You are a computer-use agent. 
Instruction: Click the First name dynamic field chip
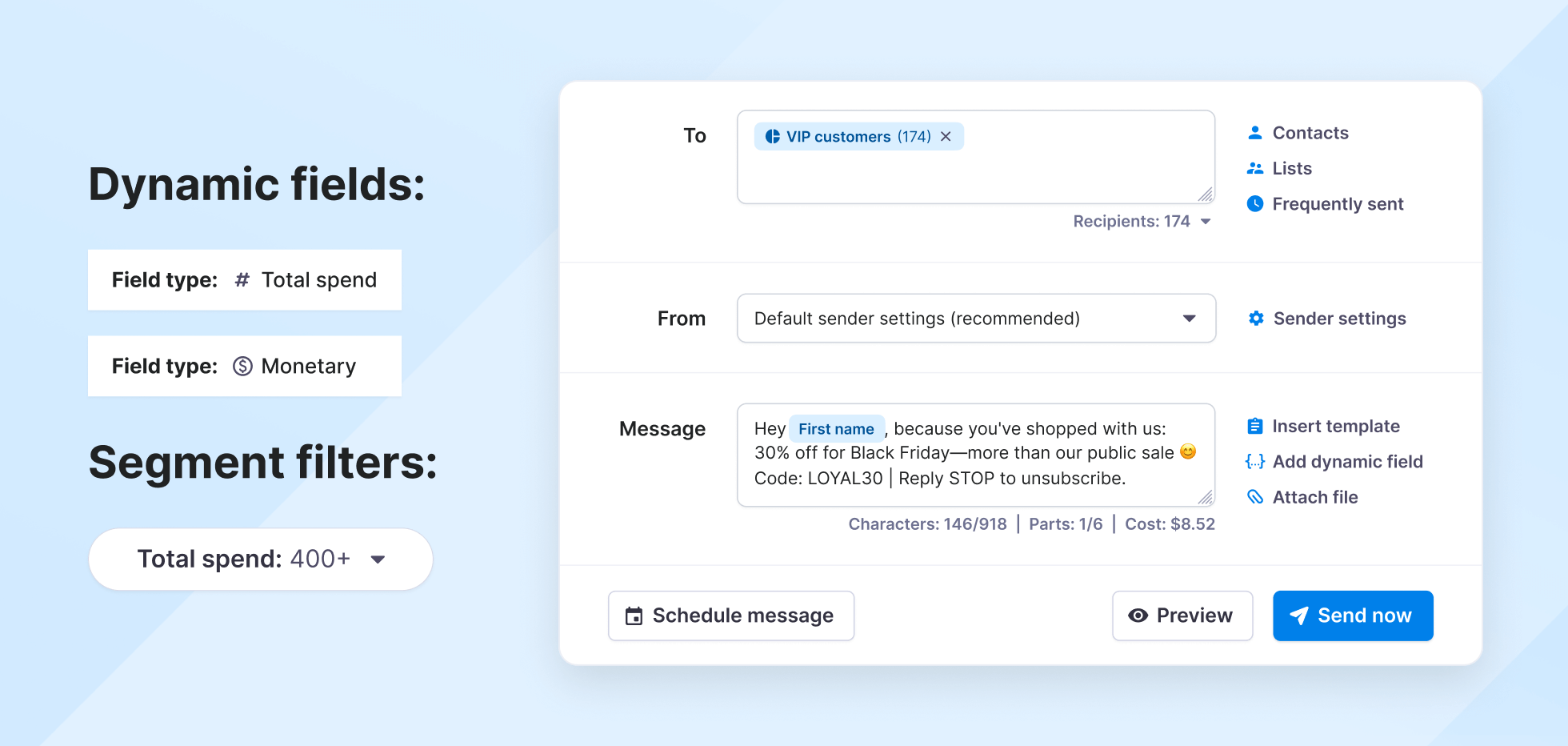[836, 429]
